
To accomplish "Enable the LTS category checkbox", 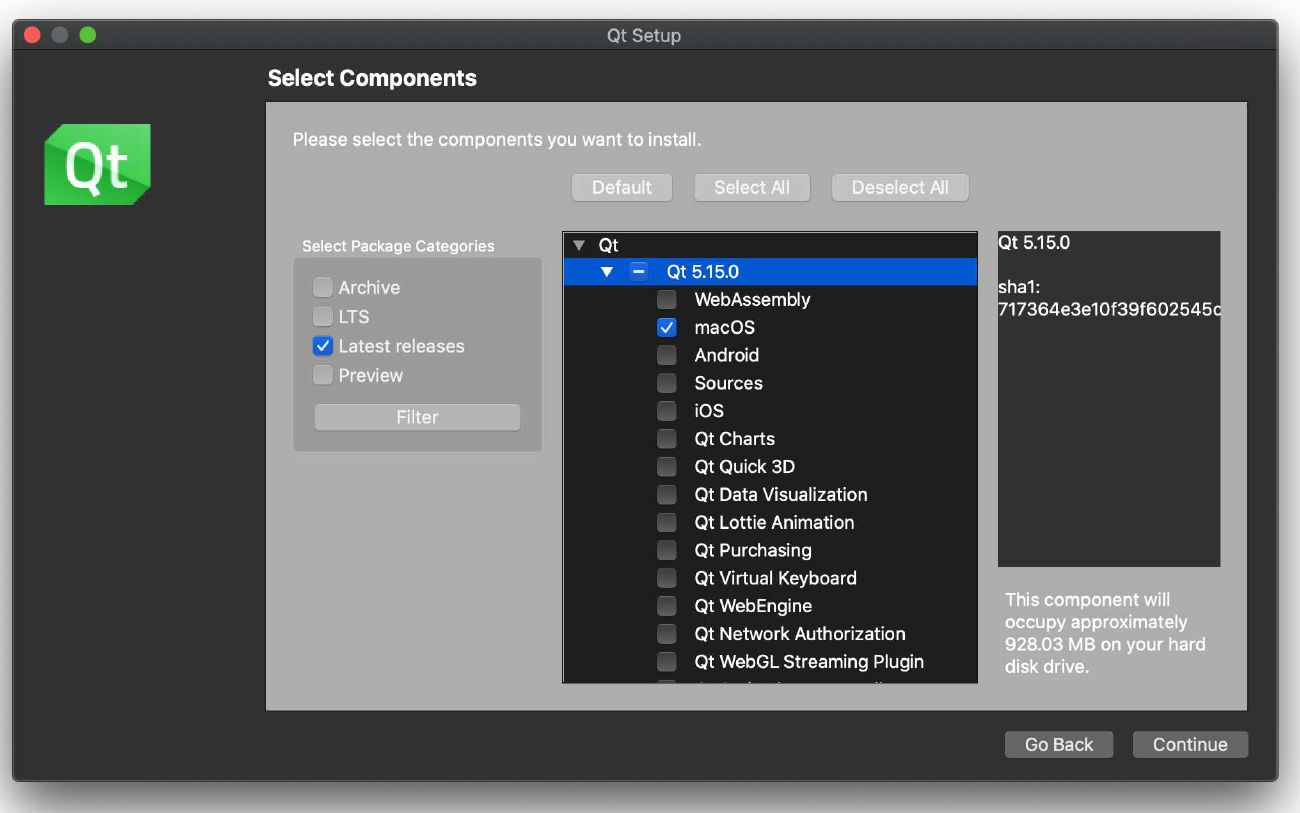I will (x=322, y=317).
